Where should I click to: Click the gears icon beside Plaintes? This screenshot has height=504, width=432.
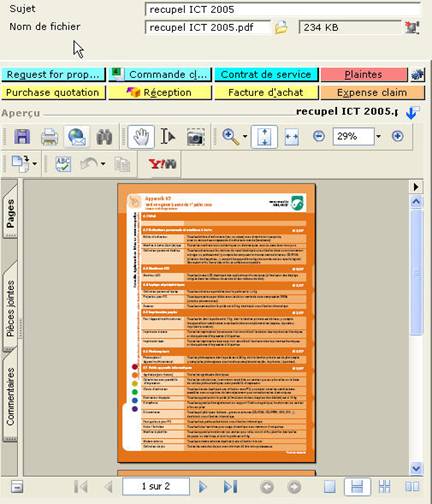click(x=417, y=74)
